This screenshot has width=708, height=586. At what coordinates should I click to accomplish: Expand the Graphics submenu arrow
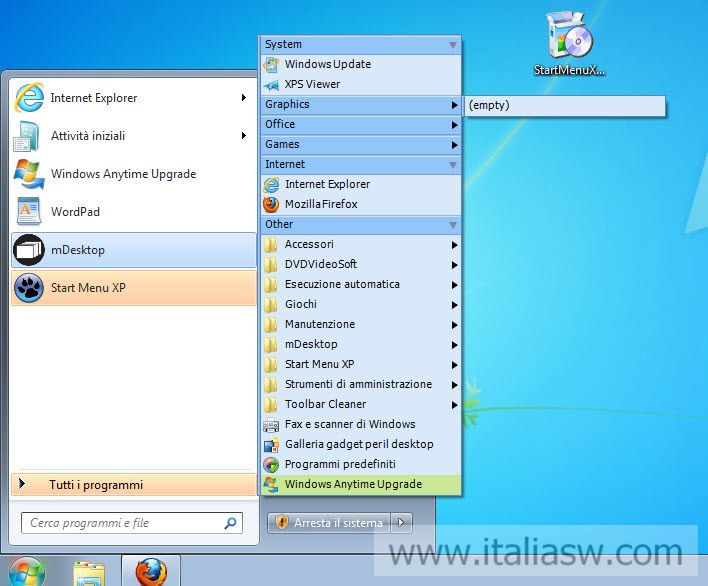pyautogui.click(x=454, y=105)
